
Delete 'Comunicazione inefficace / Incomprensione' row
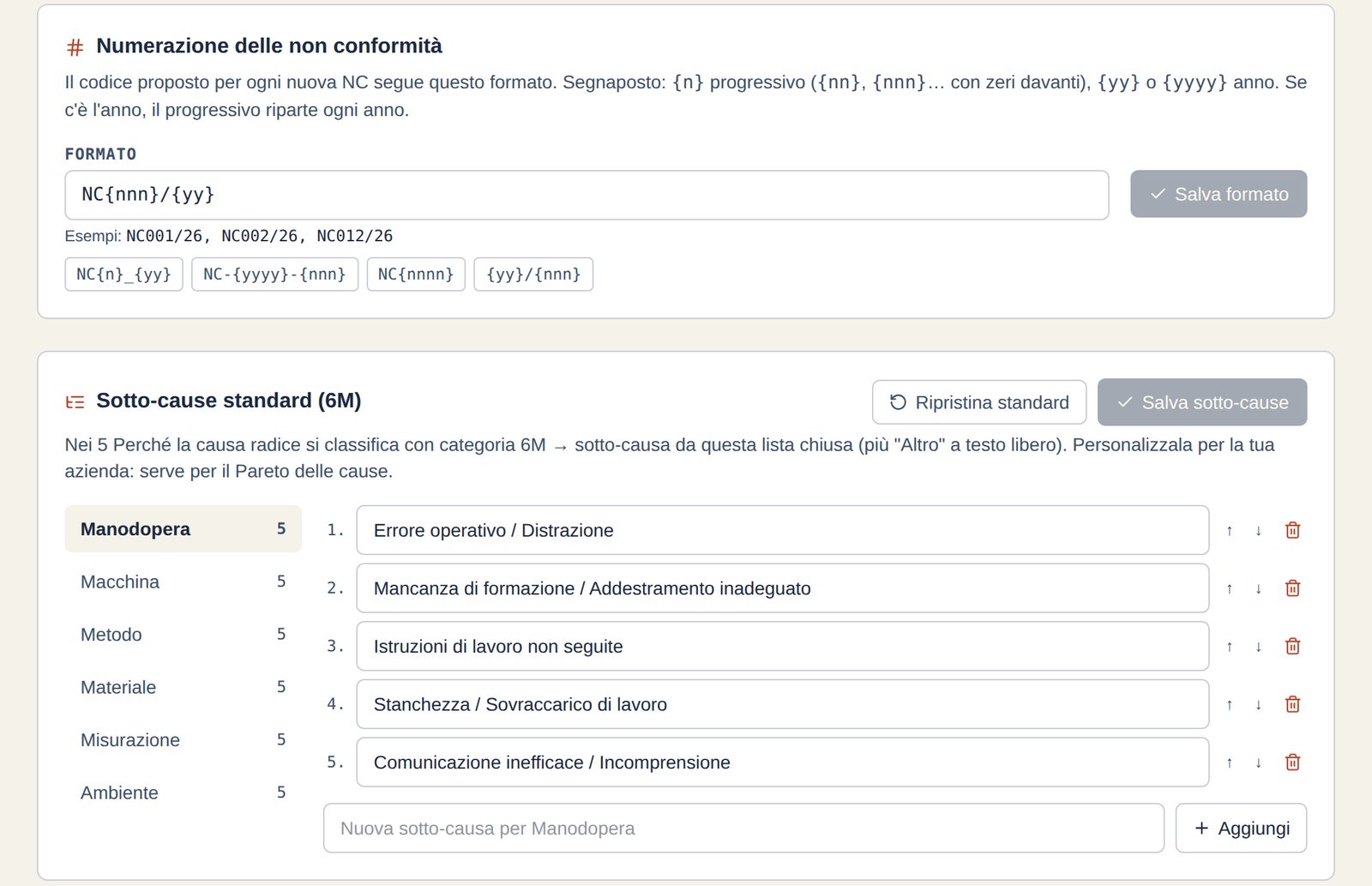1293,762
